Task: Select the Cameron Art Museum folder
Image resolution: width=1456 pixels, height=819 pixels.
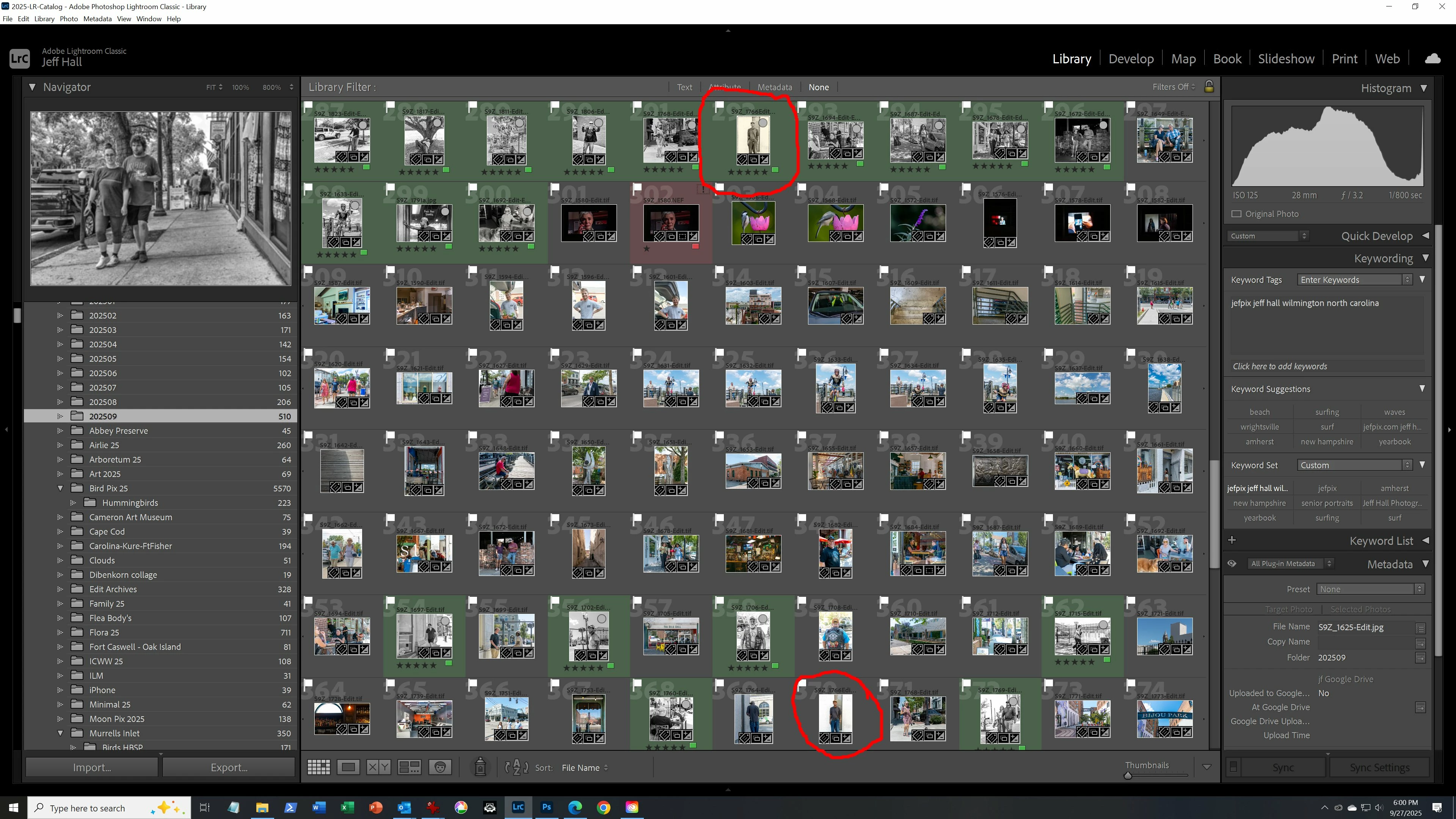Action: point(130,517)
